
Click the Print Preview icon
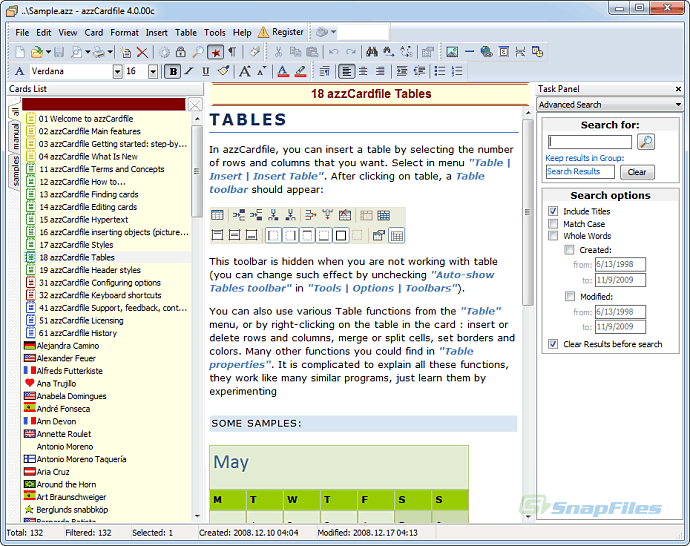pyautogui.click(x=77, y=52)
